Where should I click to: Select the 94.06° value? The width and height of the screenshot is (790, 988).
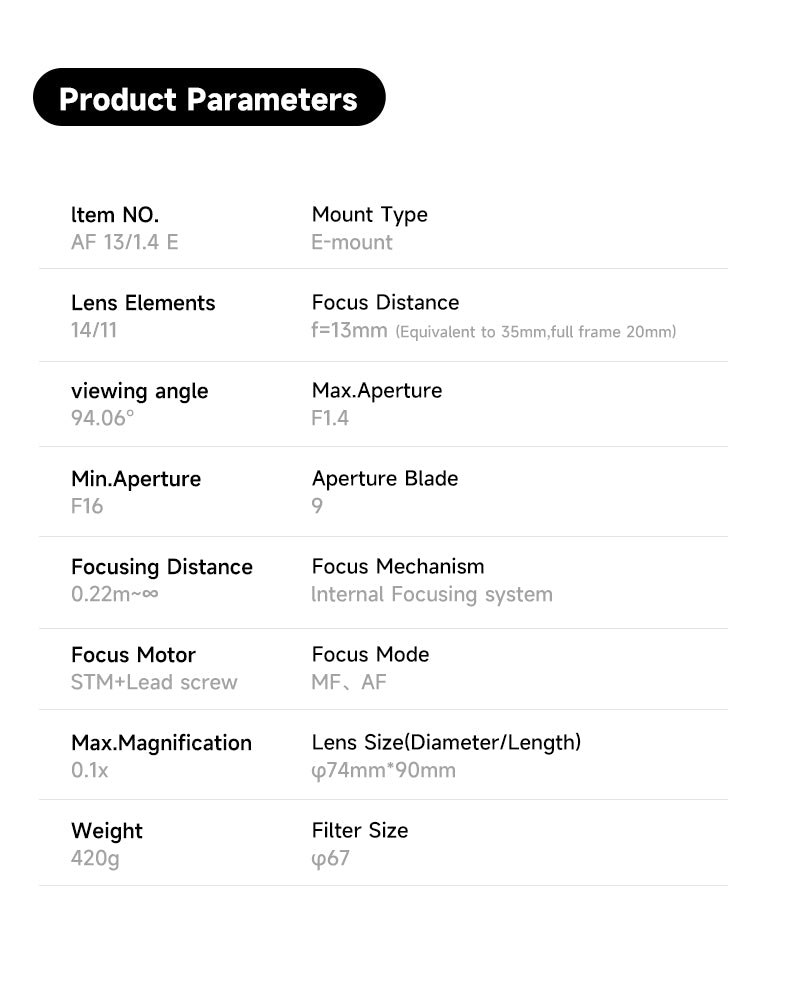102,418
